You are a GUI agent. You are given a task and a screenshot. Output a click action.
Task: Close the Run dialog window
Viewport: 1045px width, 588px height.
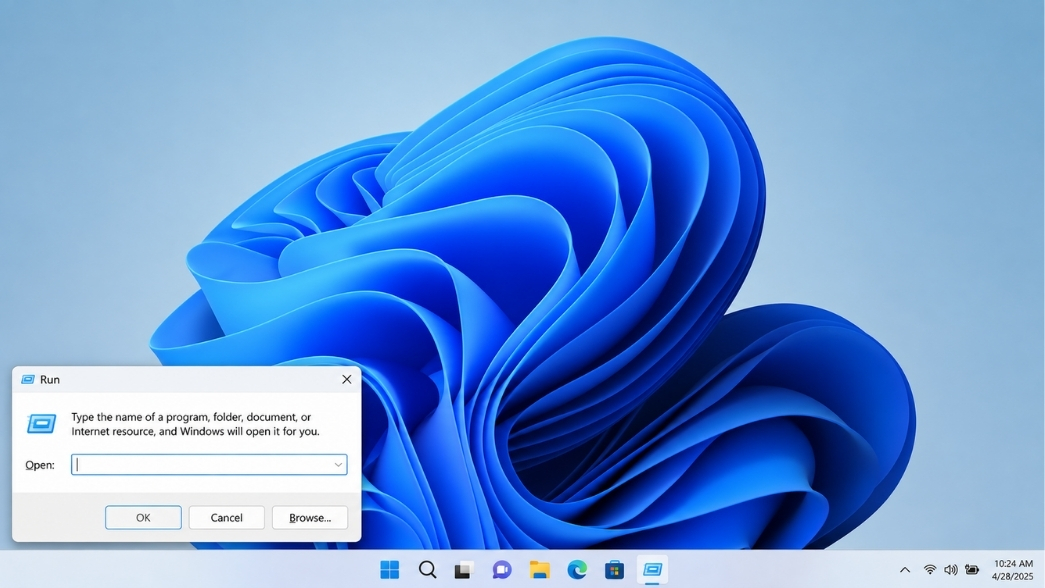[347, 379]
